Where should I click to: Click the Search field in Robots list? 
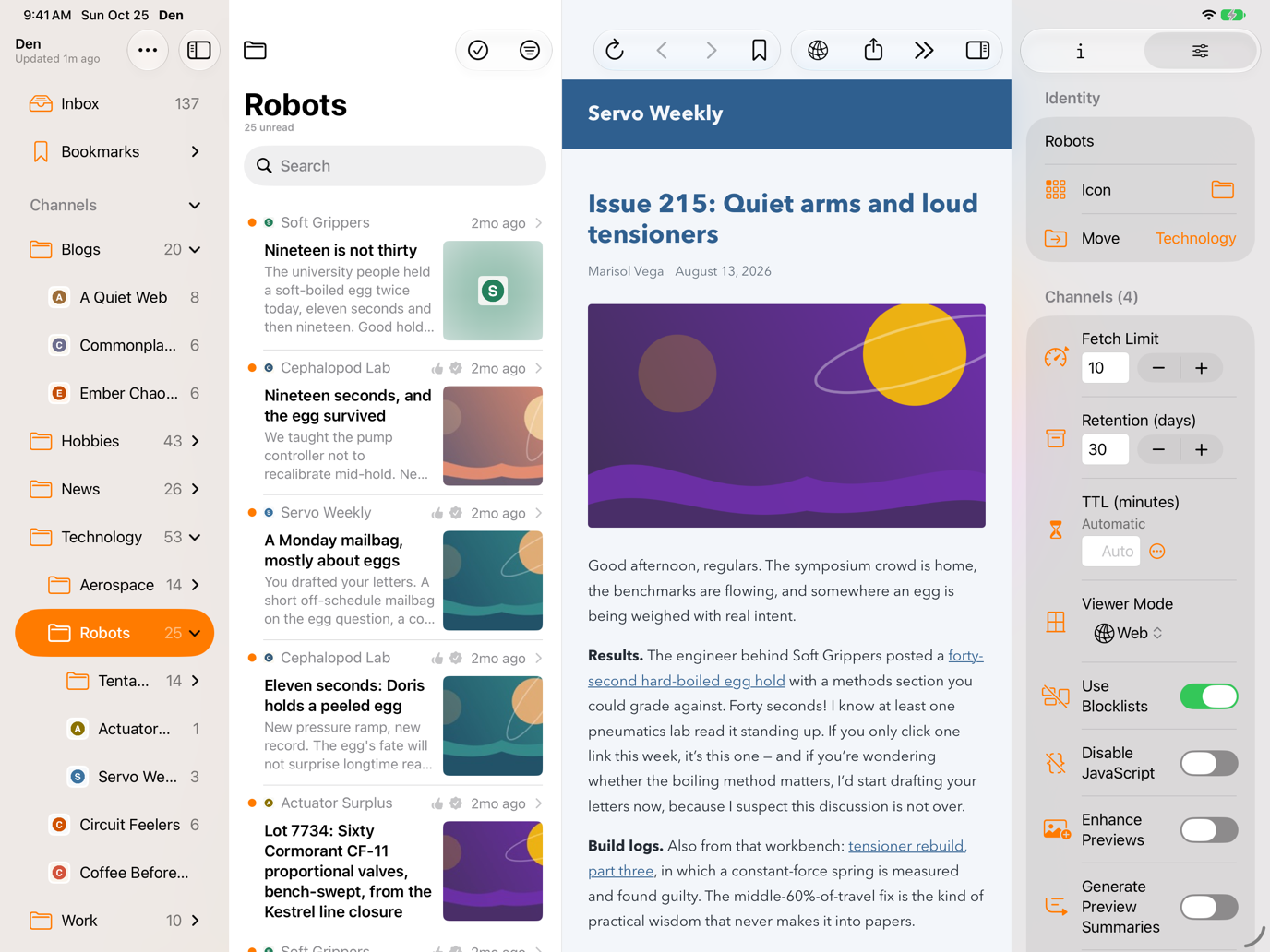click(x=394, y=166)
